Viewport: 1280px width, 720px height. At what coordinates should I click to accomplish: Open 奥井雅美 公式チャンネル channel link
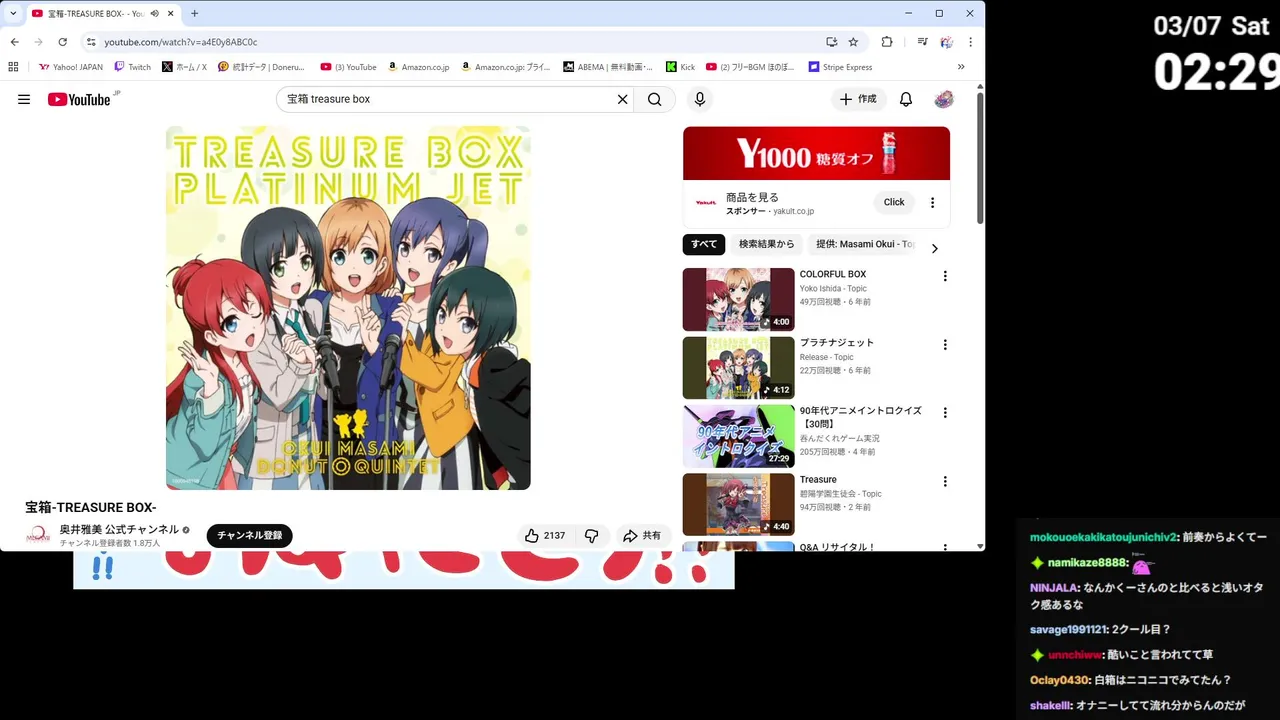[119, 529]
